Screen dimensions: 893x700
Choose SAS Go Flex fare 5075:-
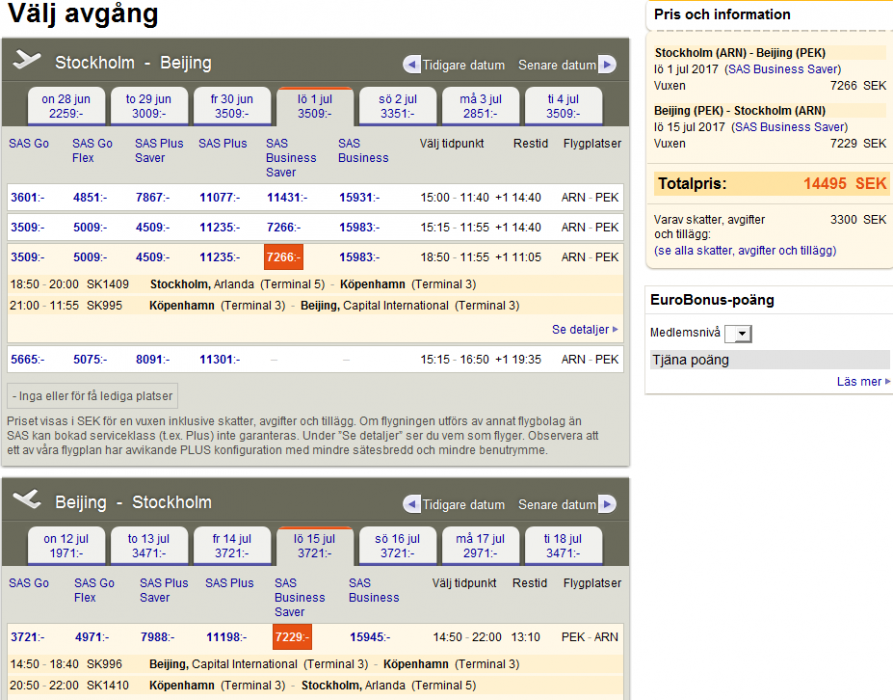click(x=89, y=359)
